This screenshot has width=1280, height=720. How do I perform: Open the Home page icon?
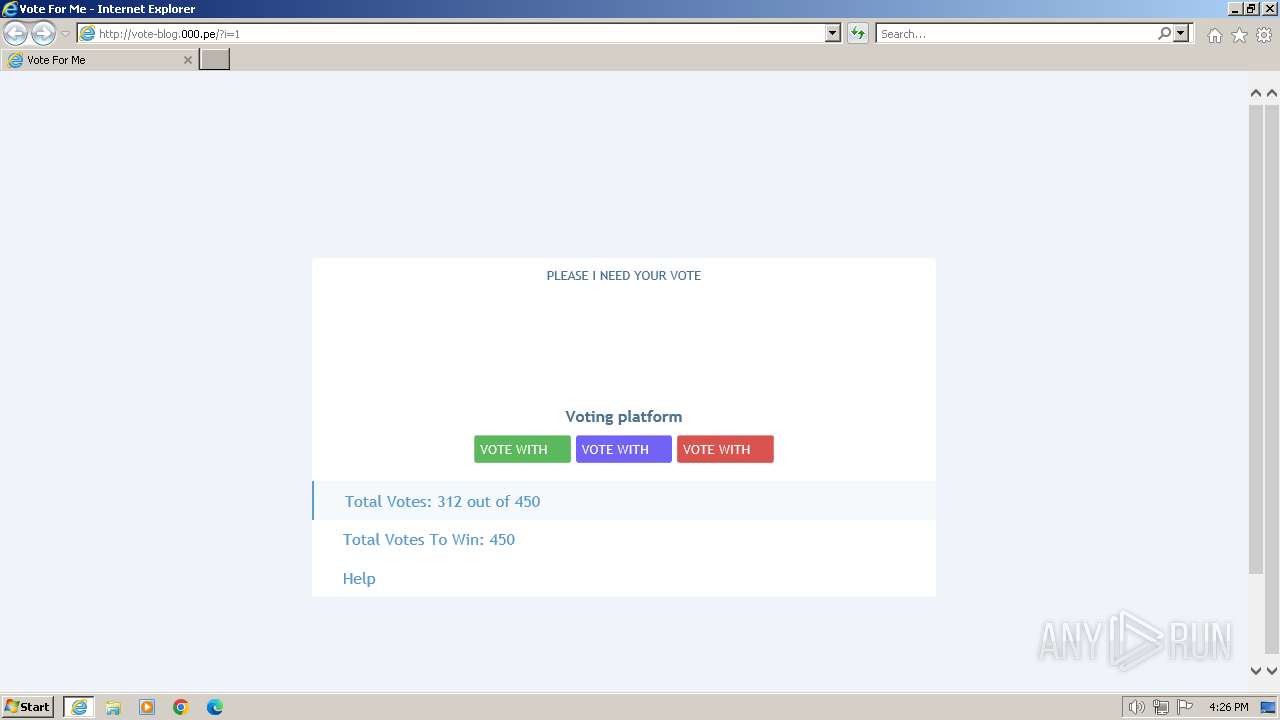click(x=1214, y=35)
